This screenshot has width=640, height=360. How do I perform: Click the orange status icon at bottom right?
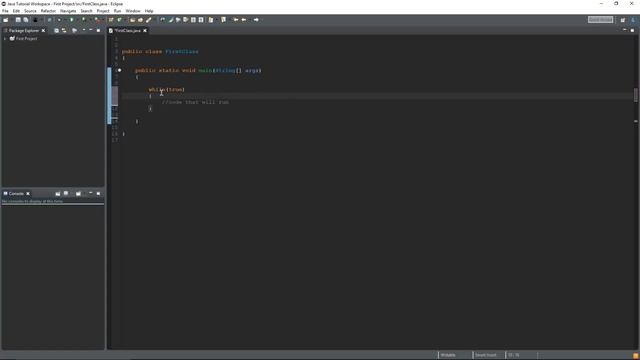click(636, 356)
